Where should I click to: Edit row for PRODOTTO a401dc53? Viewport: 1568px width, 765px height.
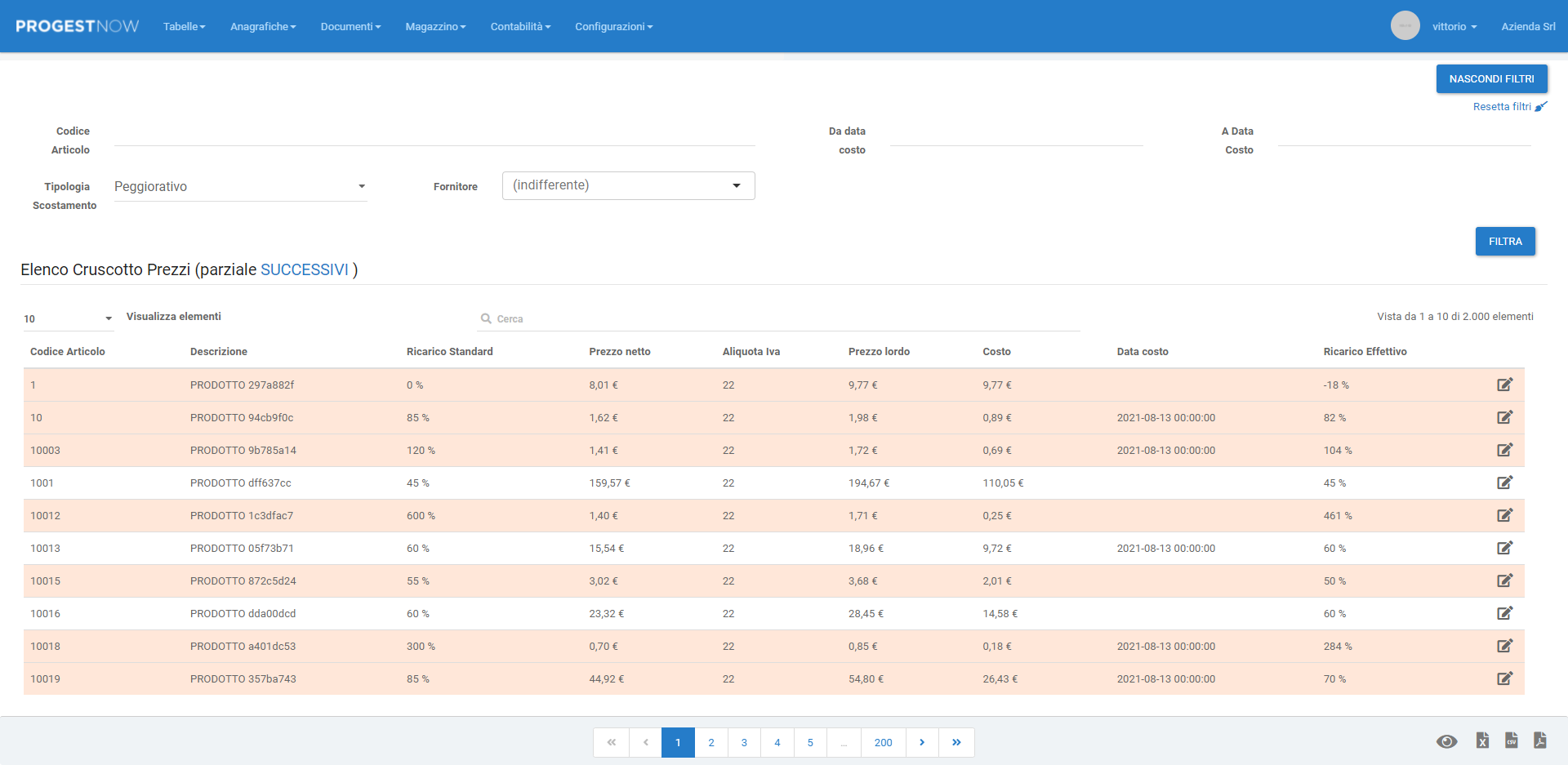[1504, 646]
